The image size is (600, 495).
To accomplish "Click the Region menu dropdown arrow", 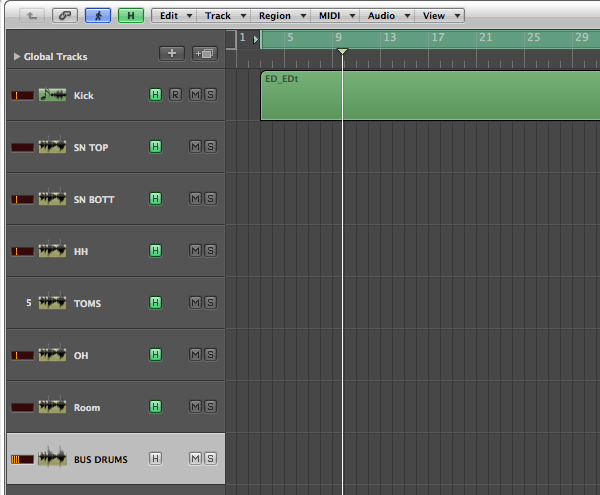I will (x=303, y=16).
